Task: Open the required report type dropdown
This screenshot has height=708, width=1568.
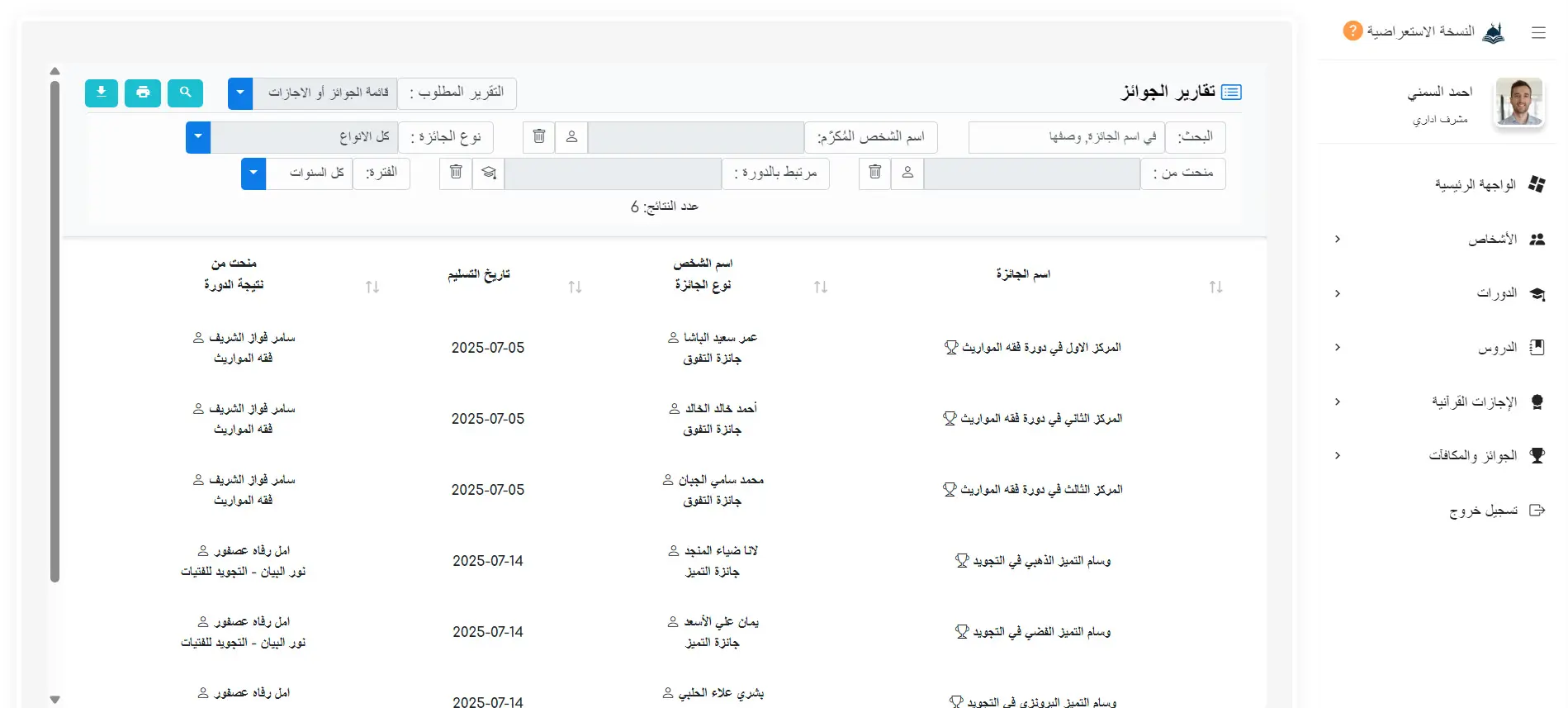Action: 240,93
